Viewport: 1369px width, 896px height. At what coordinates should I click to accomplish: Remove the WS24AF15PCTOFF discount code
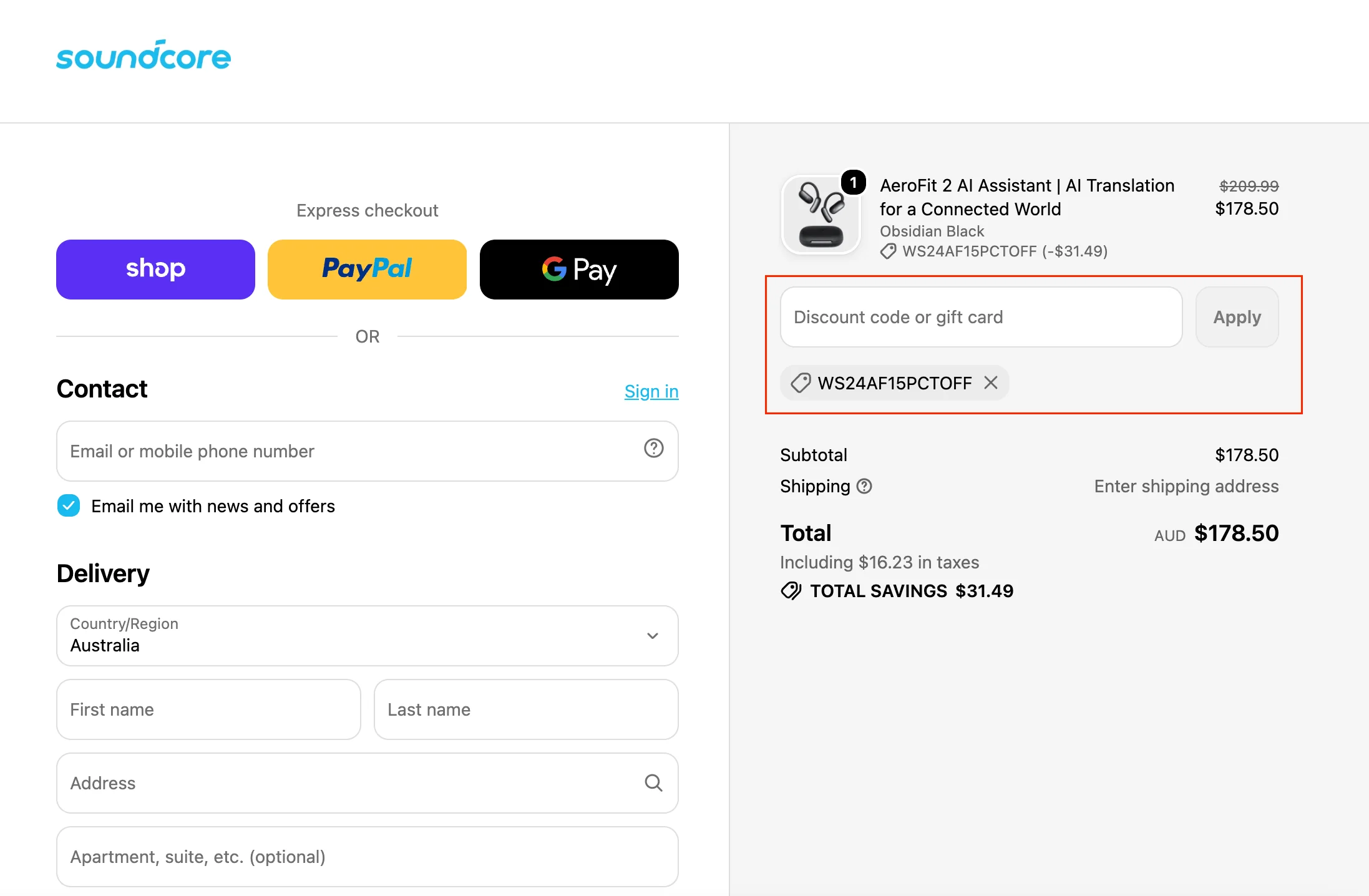991,382
